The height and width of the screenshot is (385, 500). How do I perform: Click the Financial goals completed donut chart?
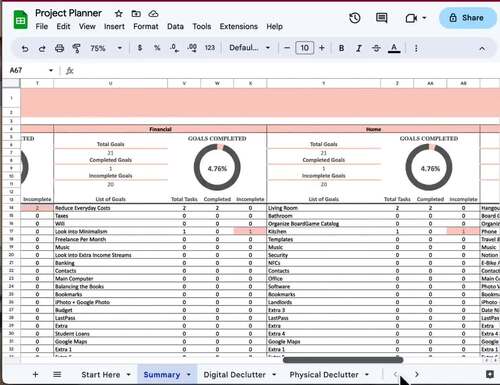[x=217, y=168]
